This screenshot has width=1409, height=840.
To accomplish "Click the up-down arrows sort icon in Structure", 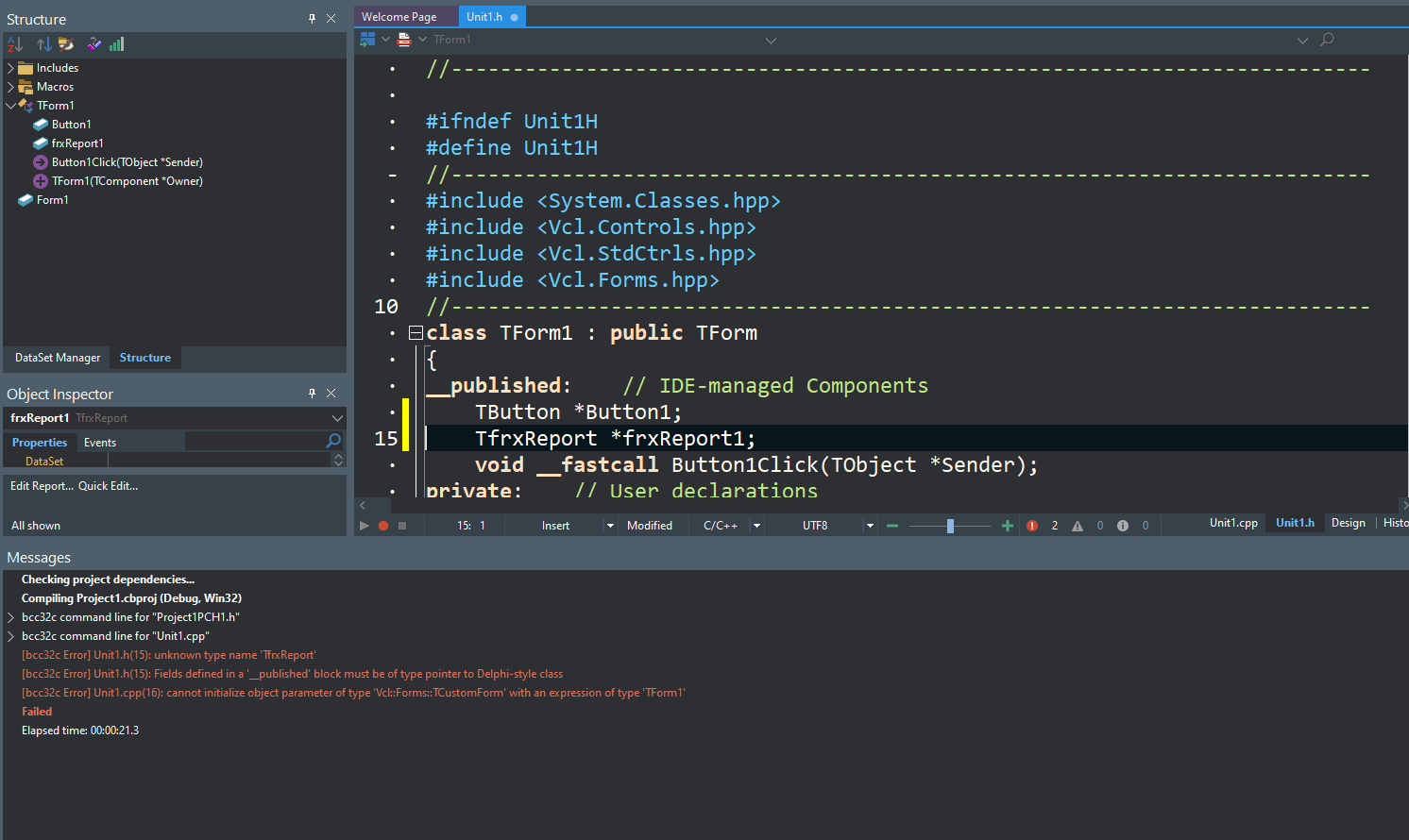I will (44, 44).
